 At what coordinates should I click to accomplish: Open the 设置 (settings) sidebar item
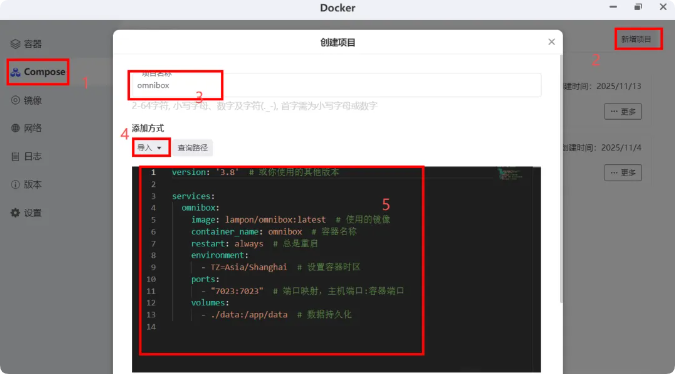[x=26, y=213]
